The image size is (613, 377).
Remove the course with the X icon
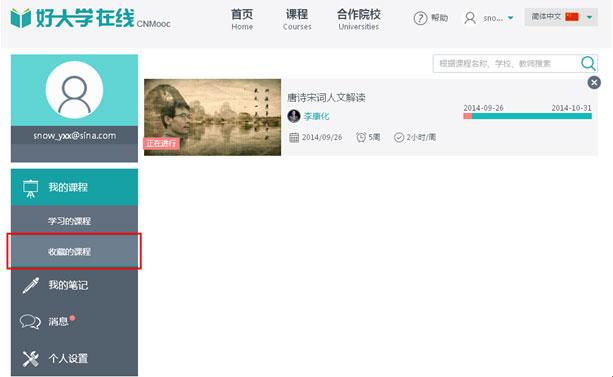[x=594, y=83]
